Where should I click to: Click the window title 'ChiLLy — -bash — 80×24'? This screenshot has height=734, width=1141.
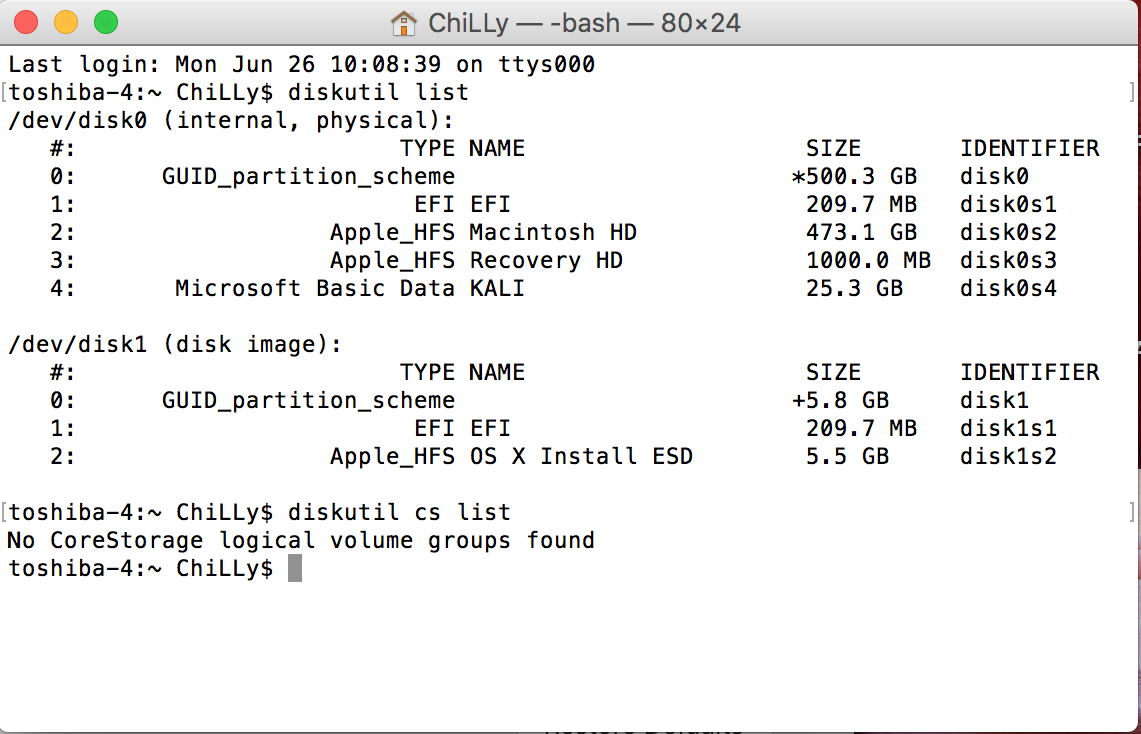click(x=584, y=23)
